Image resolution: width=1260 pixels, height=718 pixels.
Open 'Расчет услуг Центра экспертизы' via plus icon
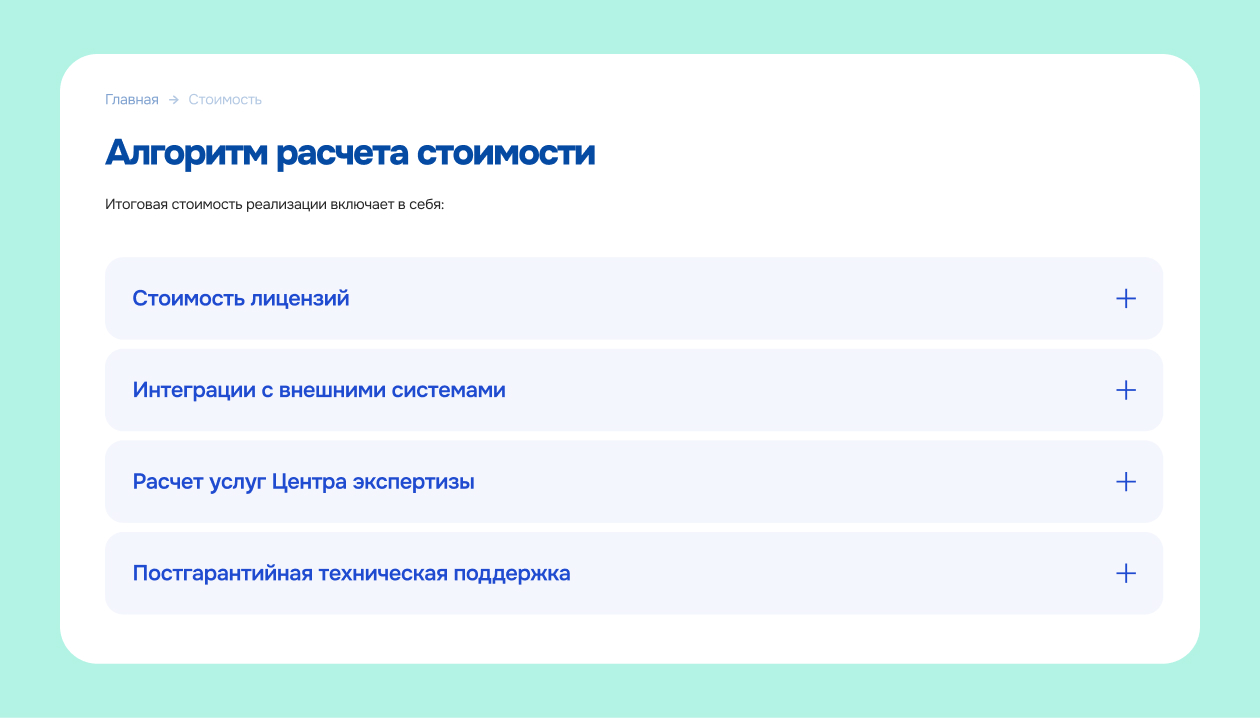coord(1126,482)
